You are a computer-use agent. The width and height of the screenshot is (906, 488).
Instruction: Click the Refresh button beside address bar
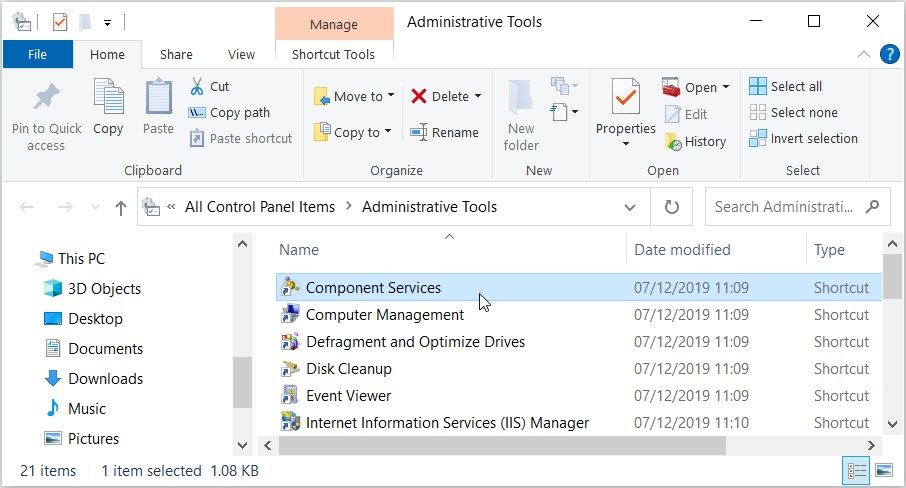(671, 207)
